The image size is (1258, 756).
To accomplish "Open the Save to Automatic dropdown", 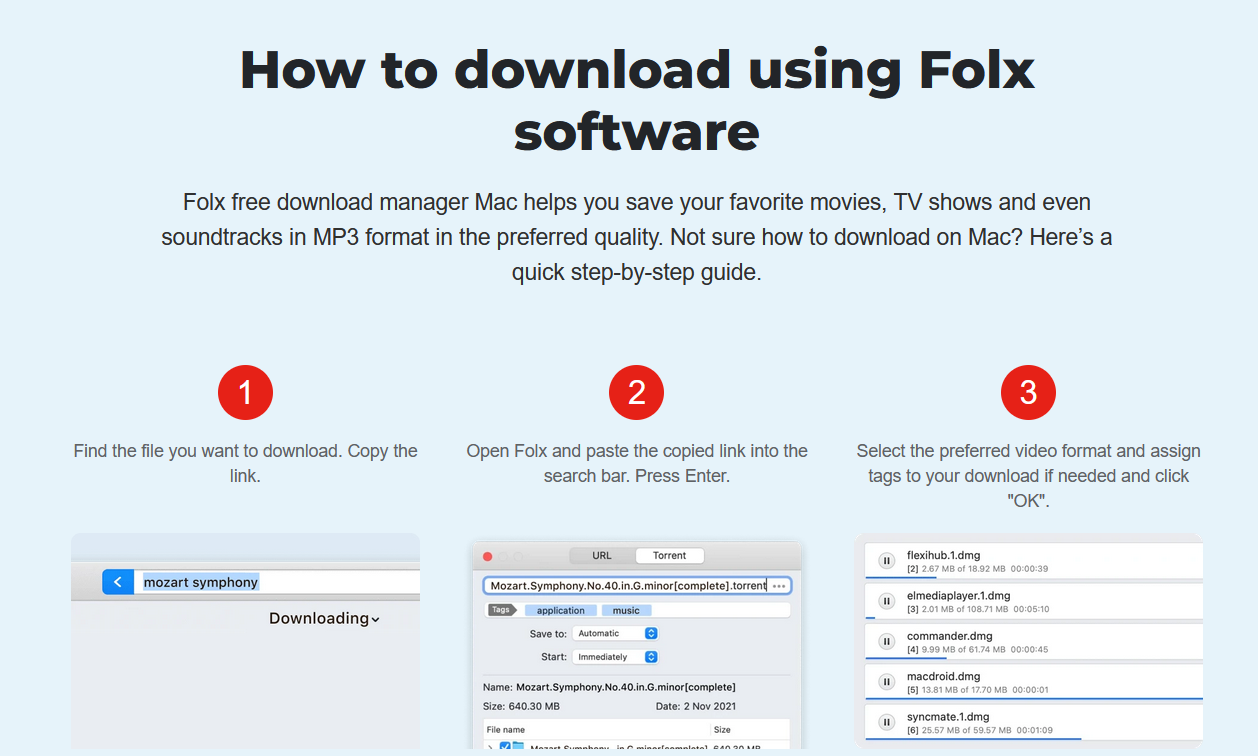I will point(616,633).
